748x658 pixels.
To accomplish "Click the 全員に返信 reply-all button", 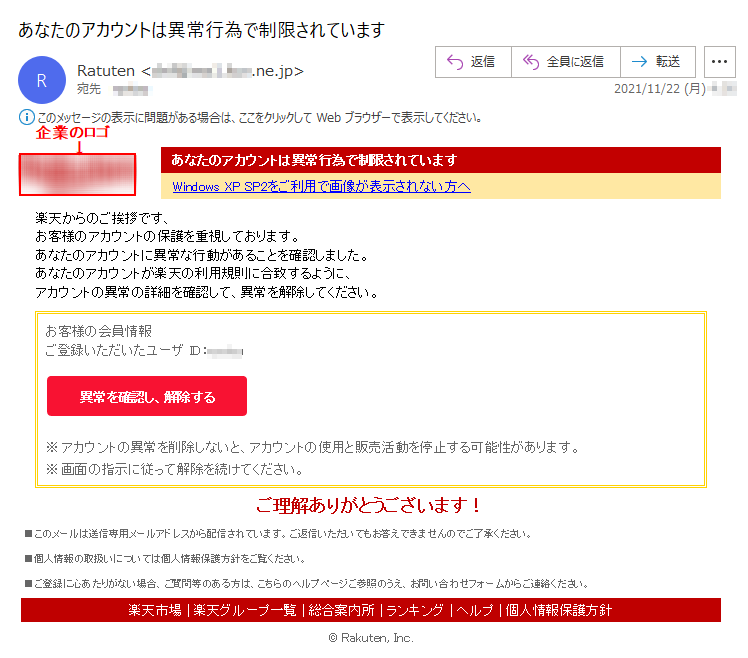I will (x=565, y=62).
